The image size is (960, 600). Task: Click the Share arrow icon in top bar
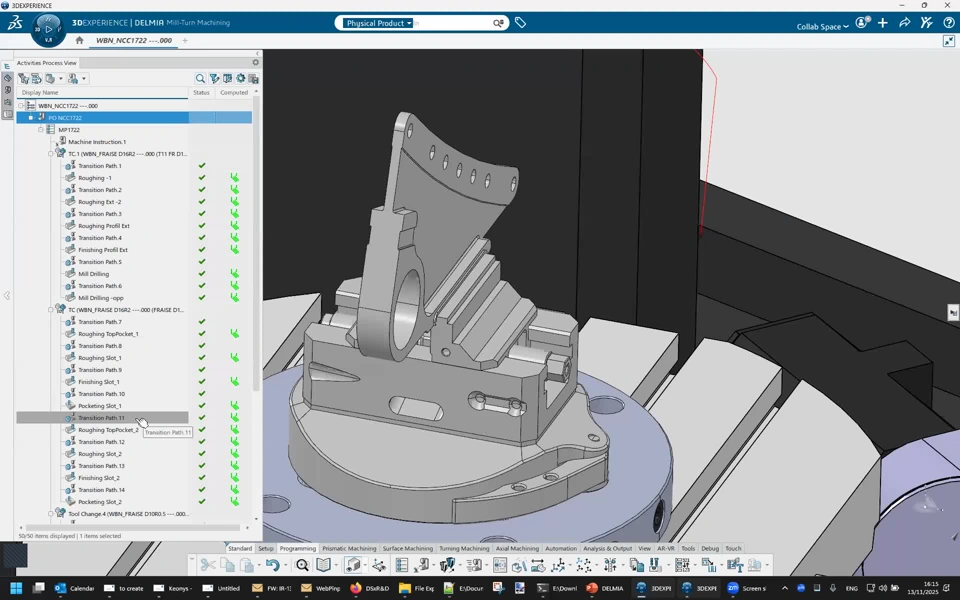coord(904,23)
